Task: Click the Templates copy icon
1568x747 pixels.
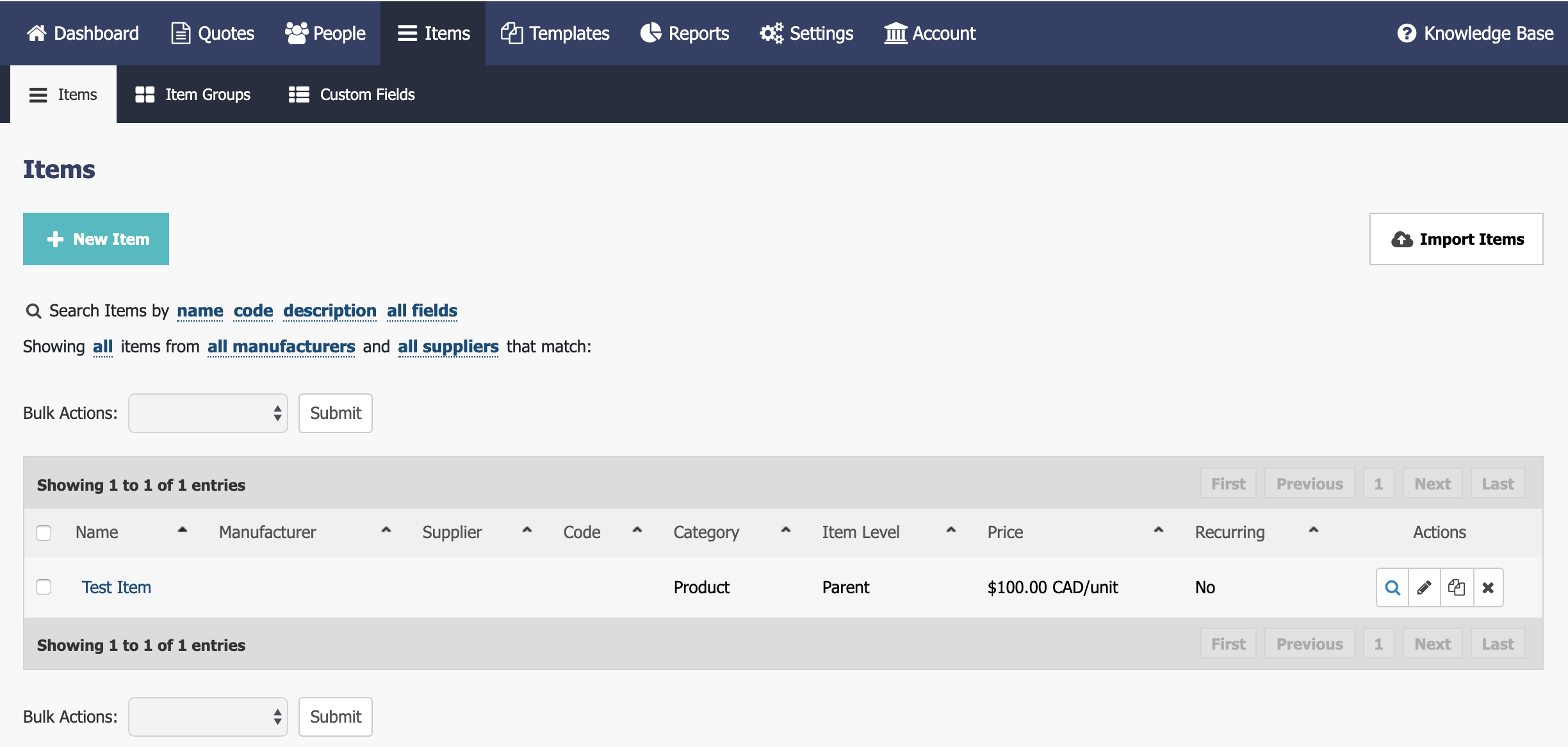Action: coord(512,33)
